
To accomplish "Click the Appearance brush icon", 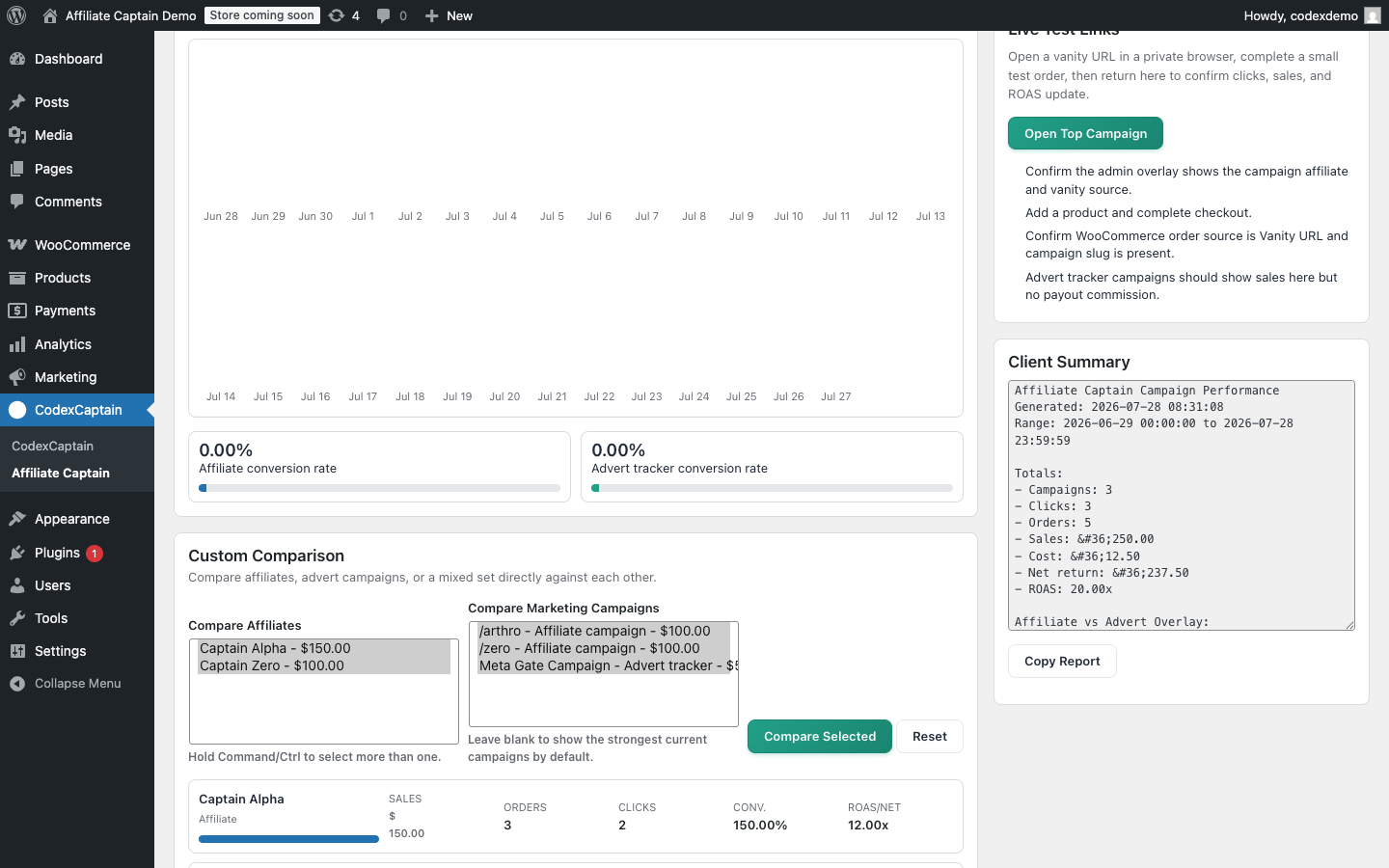I will [x=17, y=519].
